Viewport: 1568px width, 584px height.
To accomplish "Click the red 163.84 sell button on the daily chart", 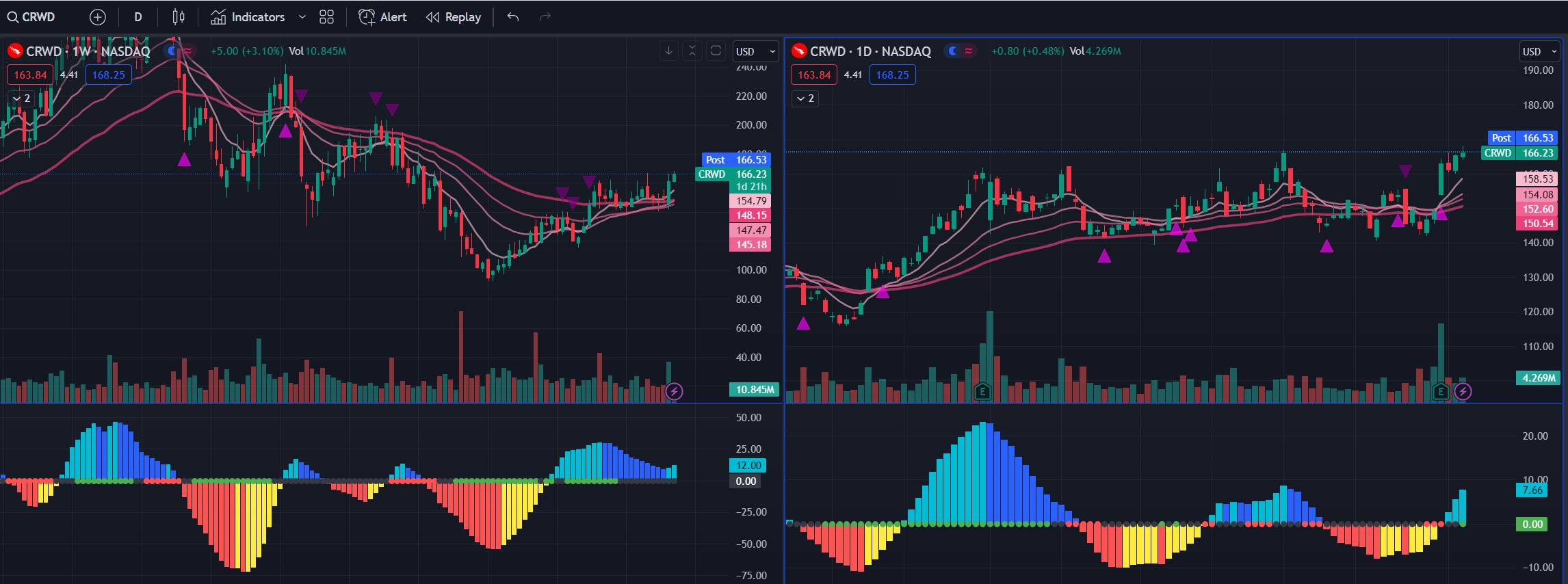I will 814,75.
